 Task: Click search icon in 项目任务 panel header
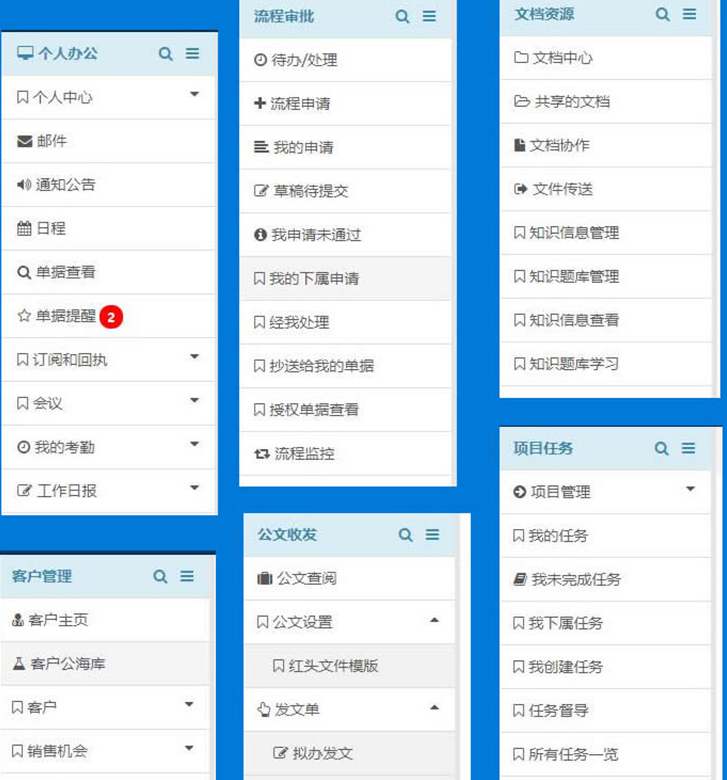(x=661, y=448)
